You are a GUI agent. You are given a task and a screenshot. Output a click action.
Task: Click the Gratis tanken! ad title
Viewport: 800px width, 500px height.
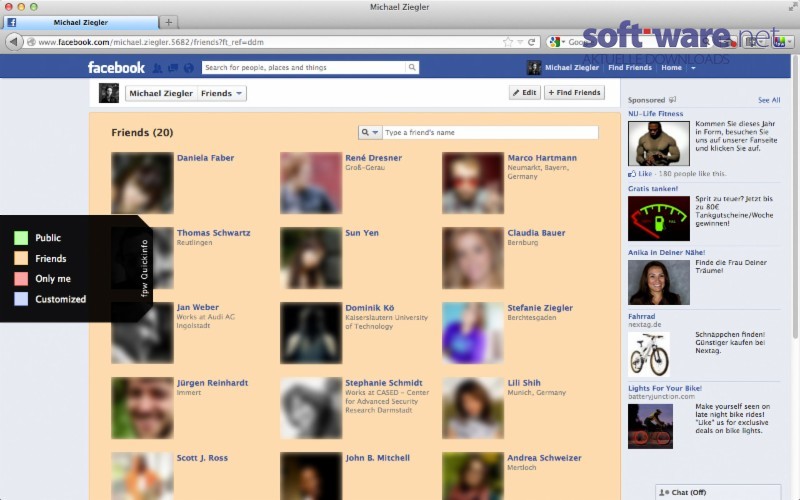[653, 188]
